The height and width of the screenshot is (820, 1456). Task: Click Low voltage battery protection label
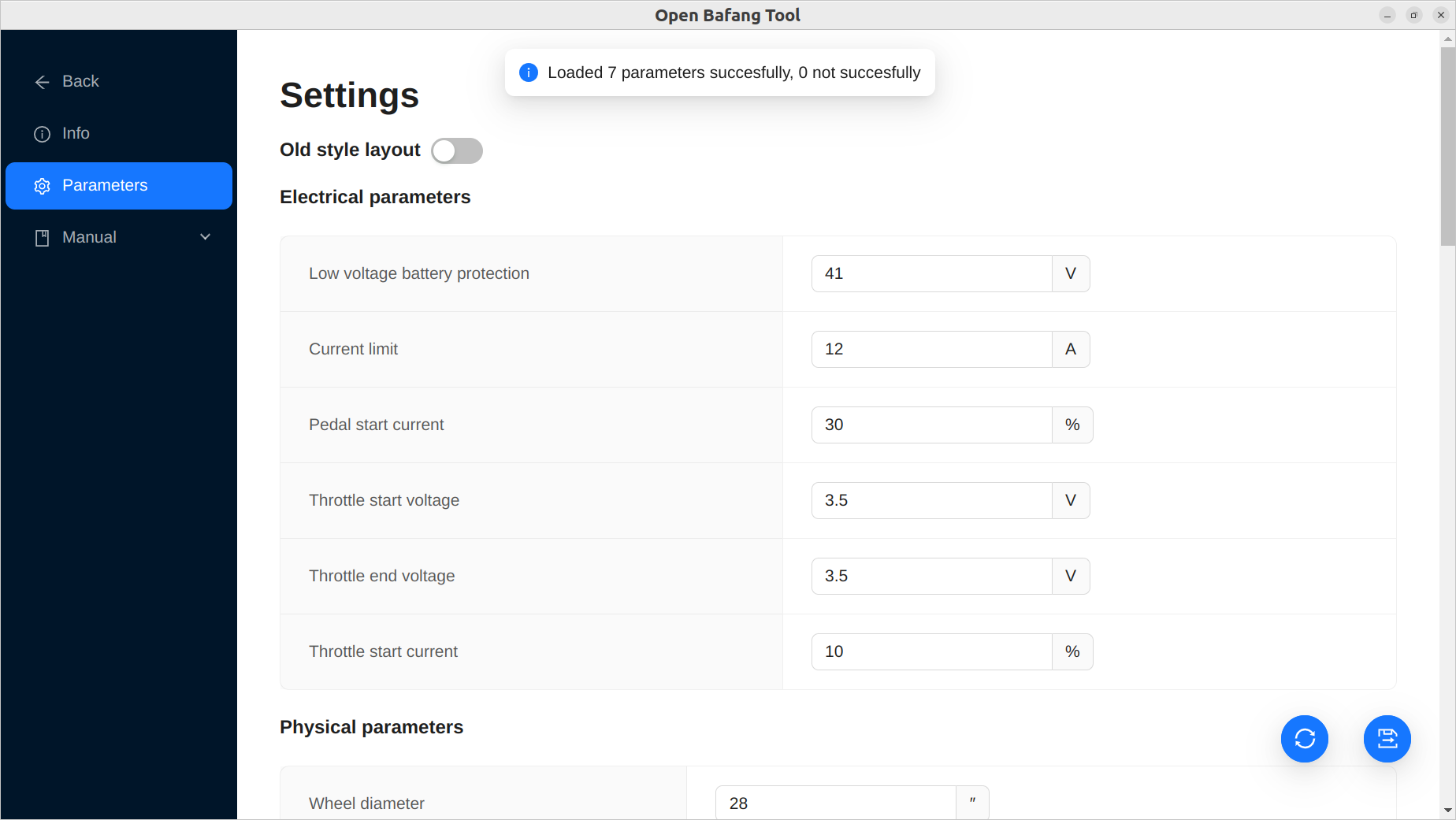tap(419, 273)
